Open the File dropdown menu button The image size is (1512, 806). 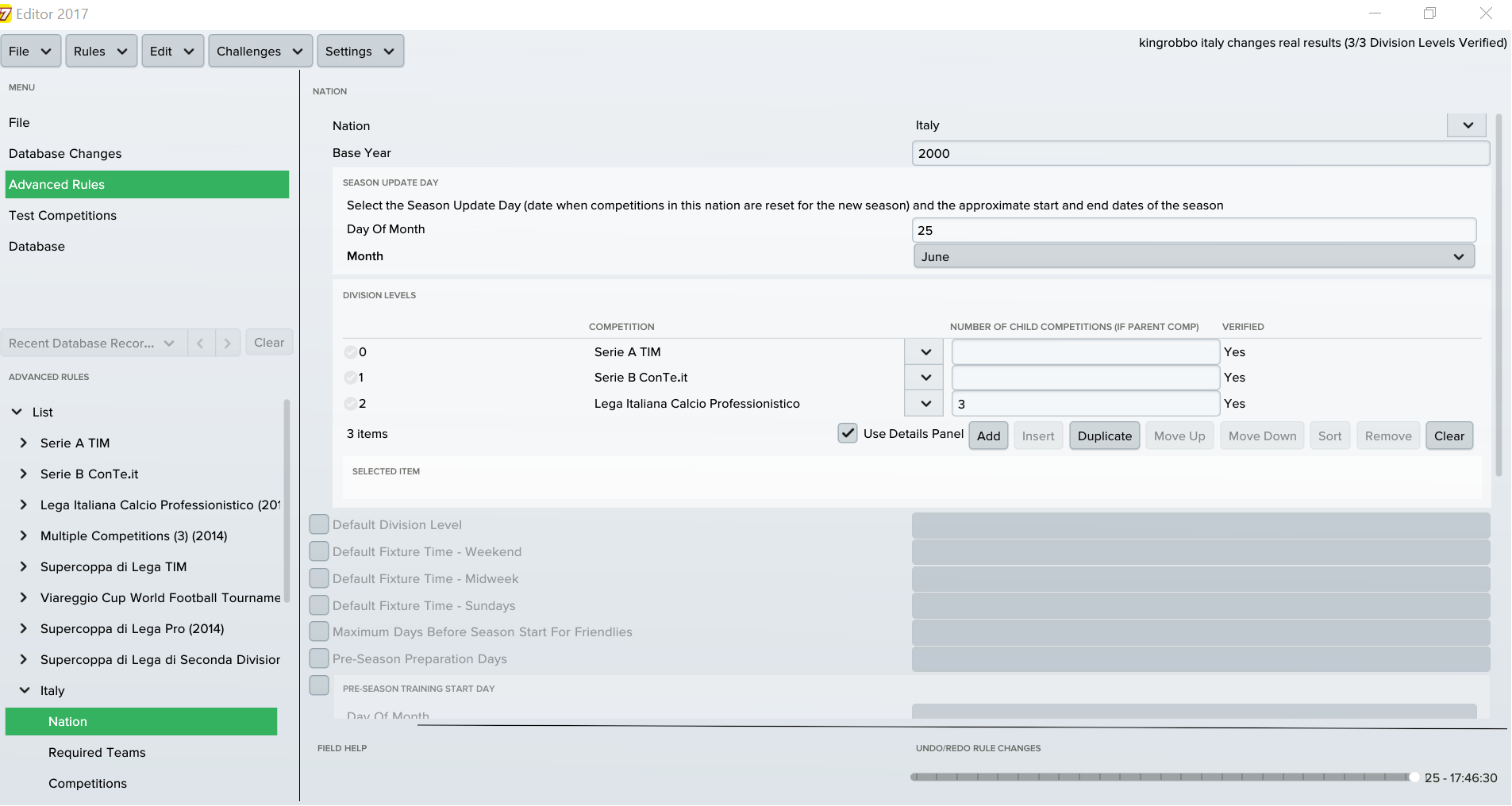pos(30,51)
